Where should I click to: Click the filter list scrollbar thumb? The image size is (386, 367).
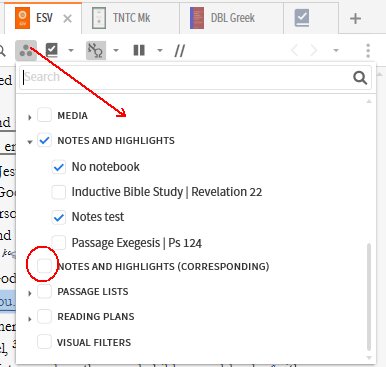(x=369, y=297)
